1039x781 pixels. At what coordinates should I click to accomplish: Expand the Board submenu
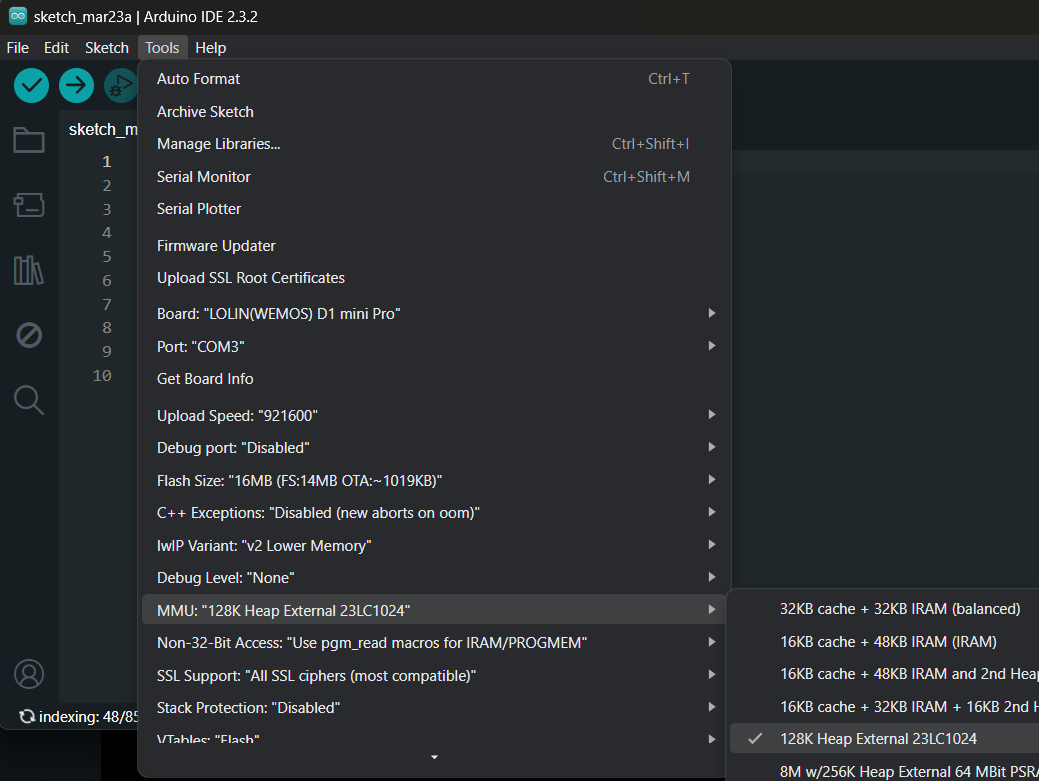point(434,313)
